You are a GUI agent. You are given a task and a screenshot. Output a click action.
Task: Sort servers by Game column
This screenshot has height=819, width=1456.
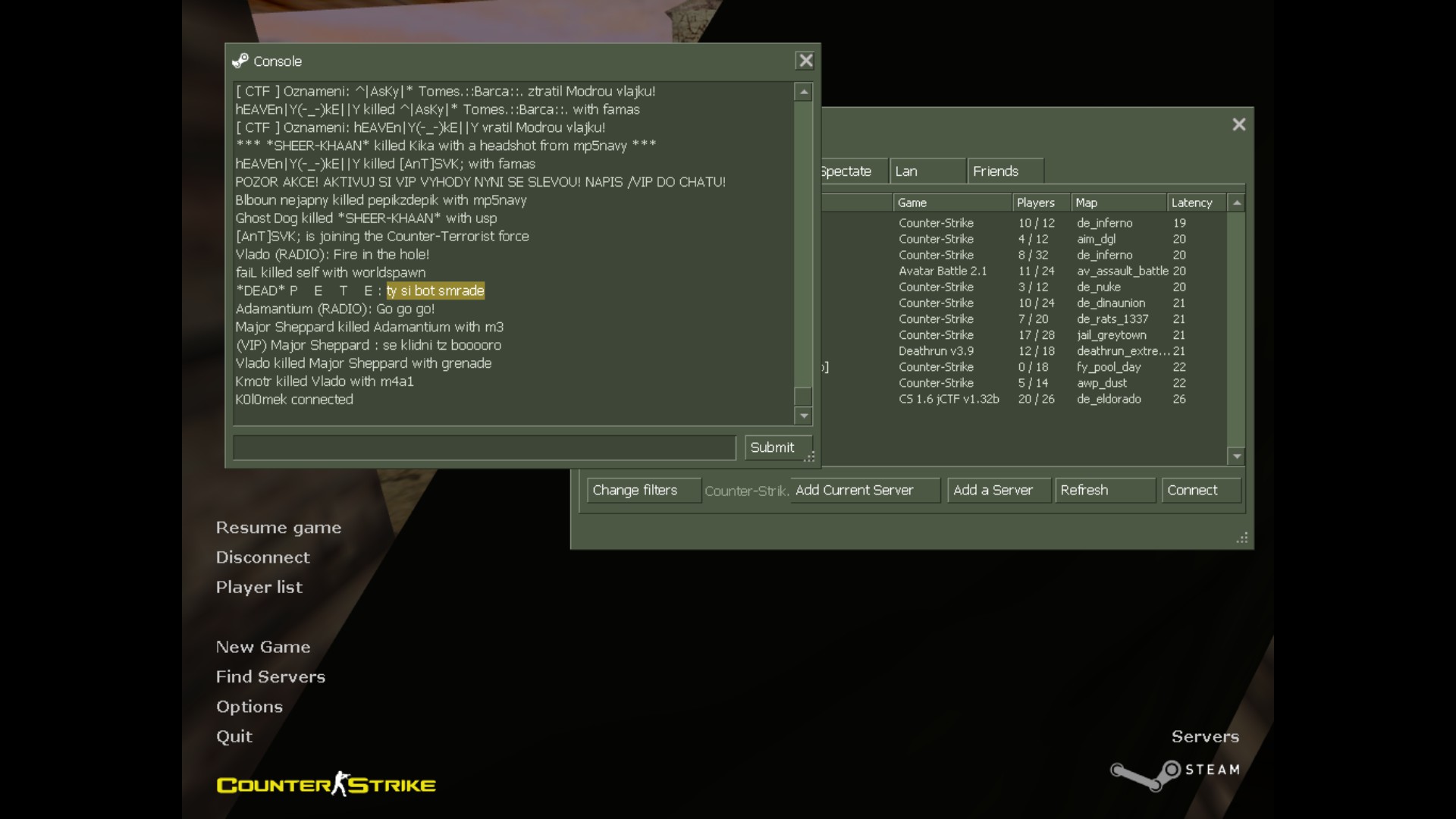(x=952, y=202)
